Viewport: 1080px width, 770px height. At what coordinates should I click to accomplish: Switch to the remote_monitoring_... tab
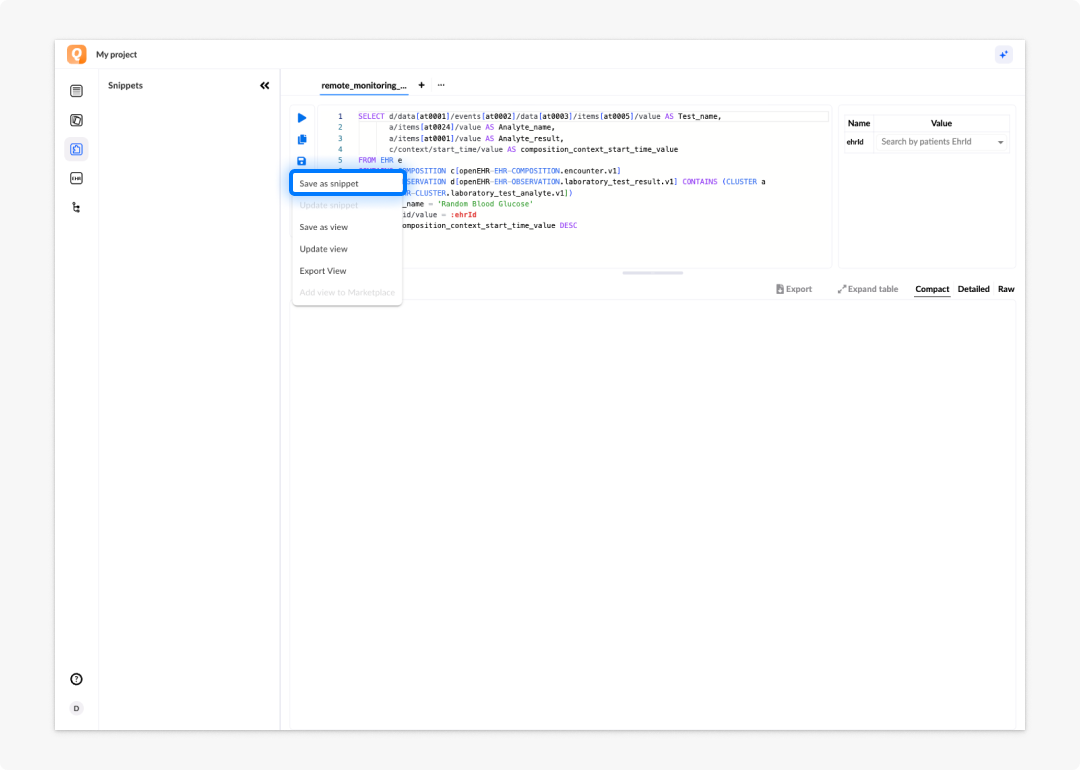coord(364,85)
